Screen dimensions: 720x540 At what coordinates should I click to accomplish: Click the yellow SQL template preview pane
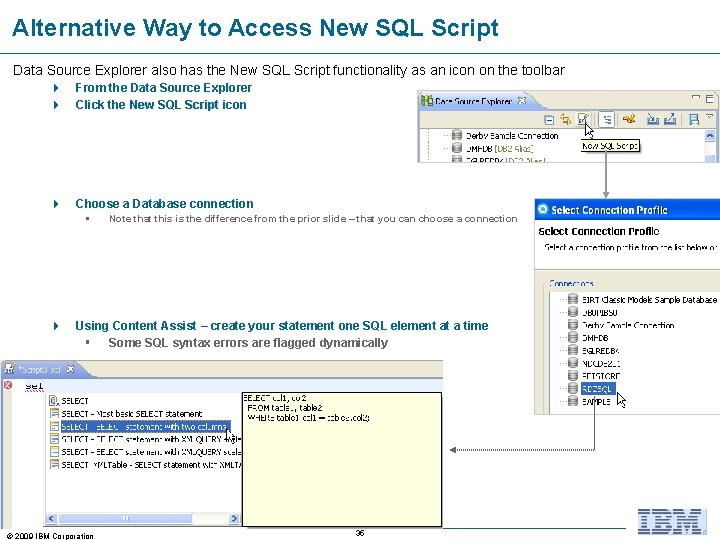[x=342, y=459]
